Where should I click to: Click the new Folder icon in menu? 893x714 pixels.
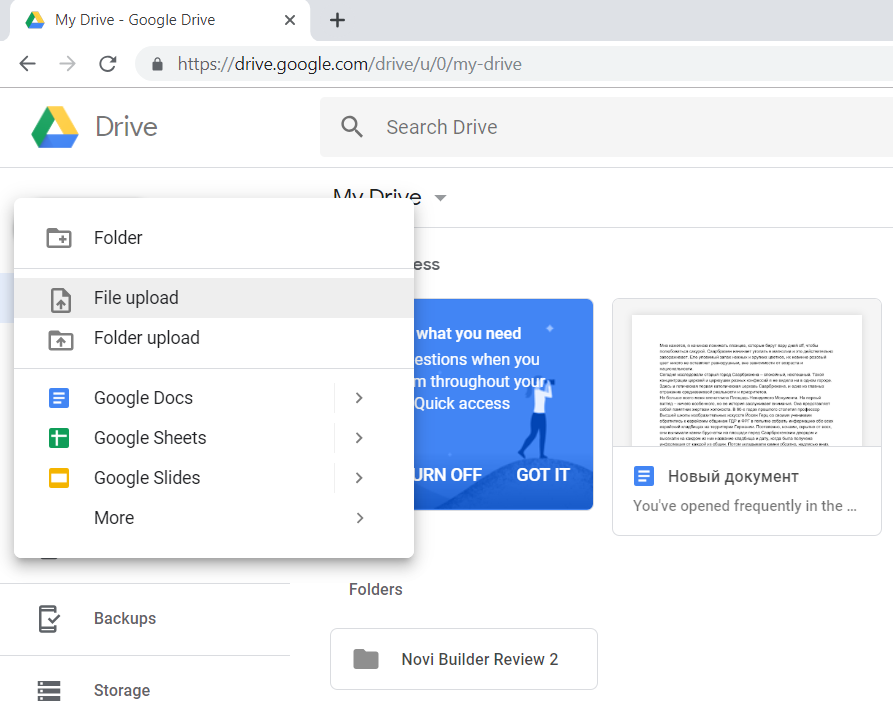pyautogui.click(x=60, y=238)
